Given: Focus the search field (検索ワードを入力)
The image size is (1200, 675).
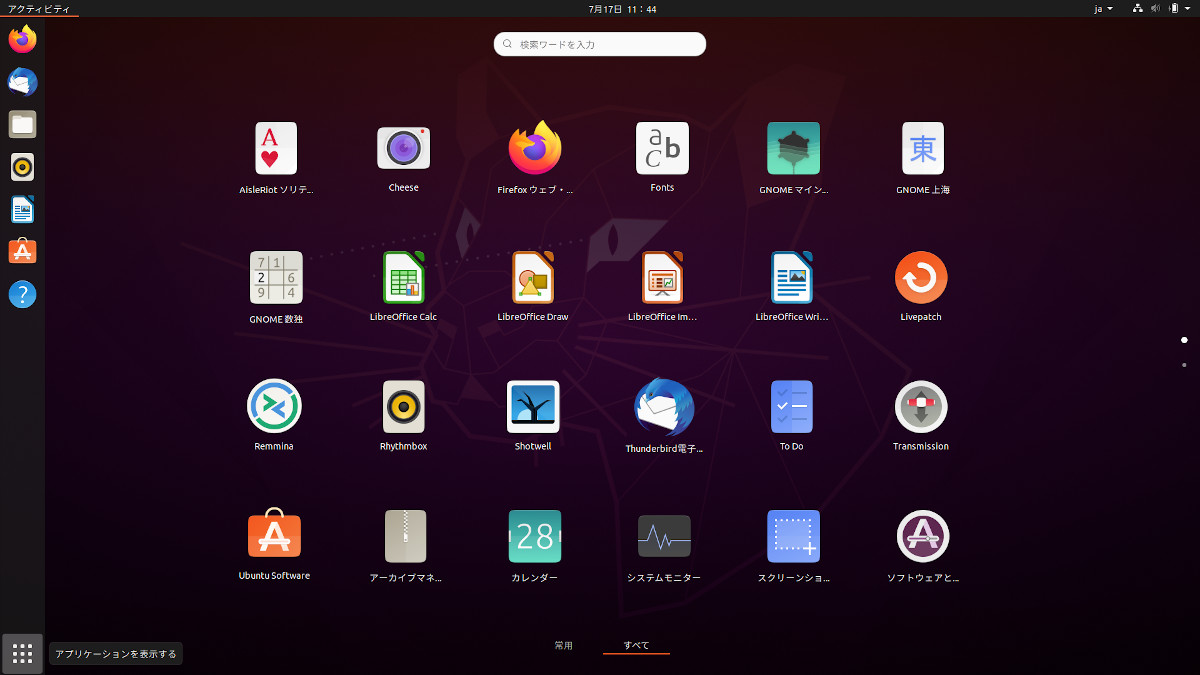Looking at the screenshot, I should click(x=600, y=44).
